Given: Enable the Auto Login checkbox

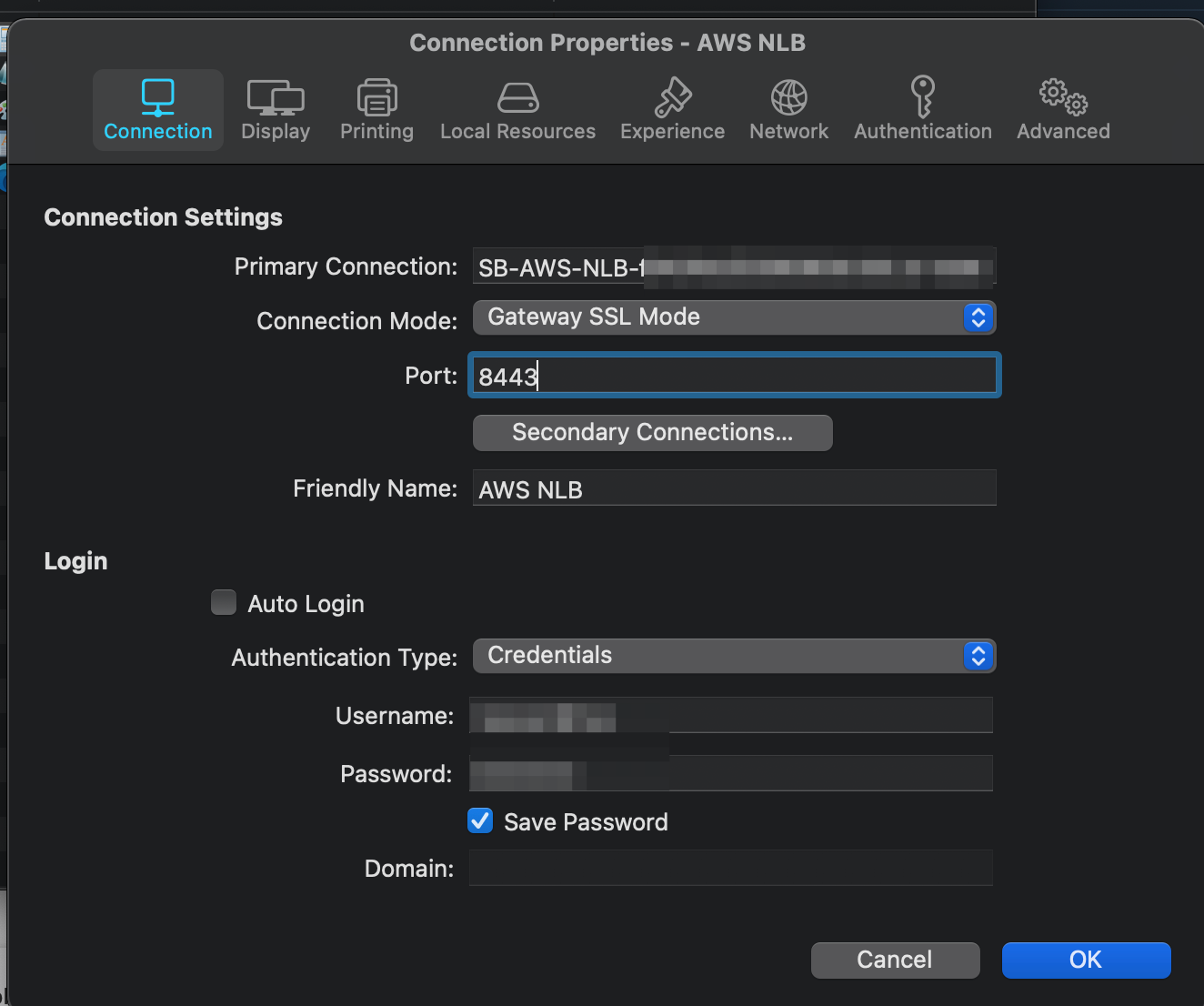Looking at the screenshot, I should pyautogui.click(x=224, y=603).
